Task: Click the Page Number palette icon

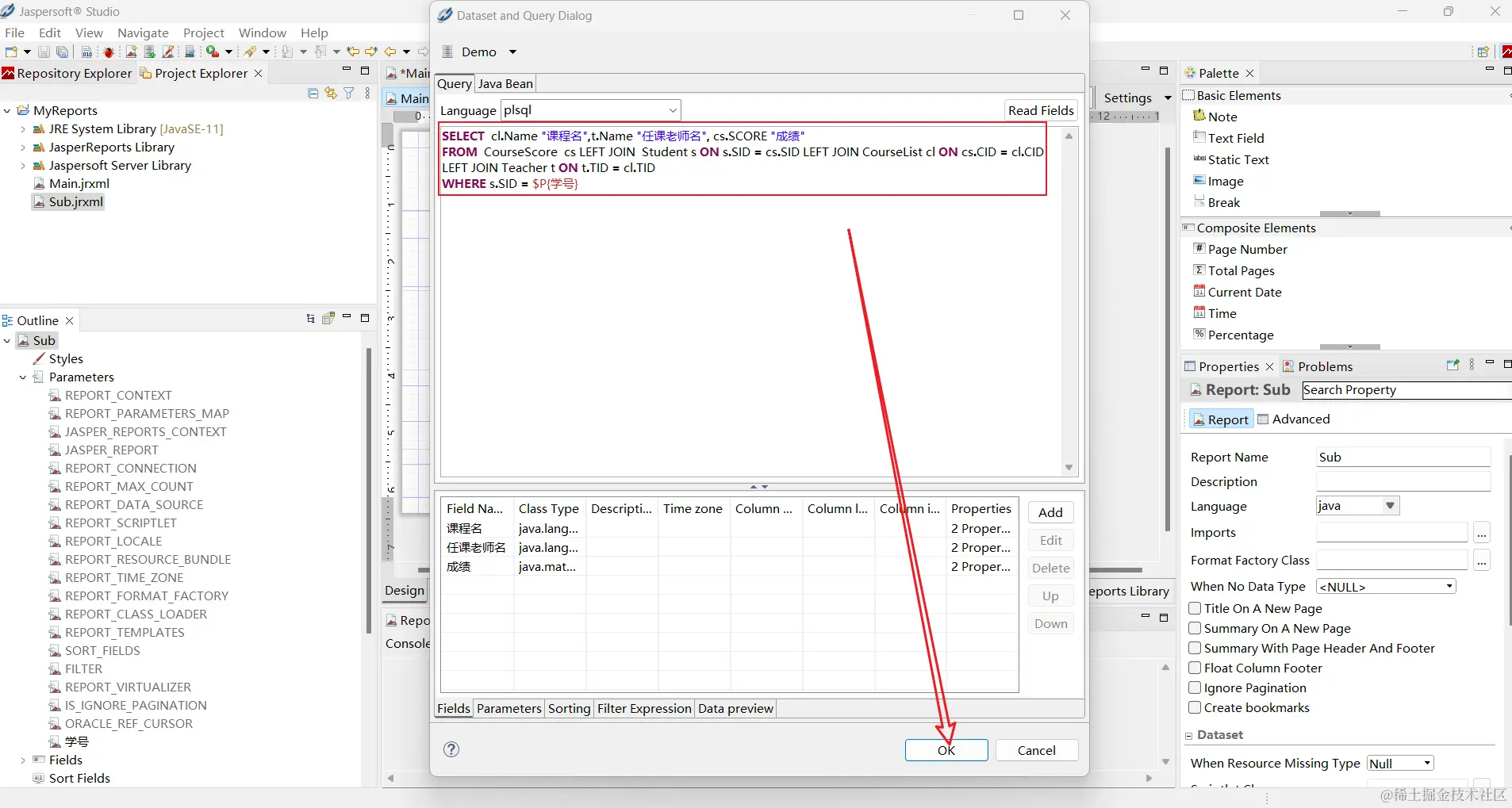Action: [1199, 248]
